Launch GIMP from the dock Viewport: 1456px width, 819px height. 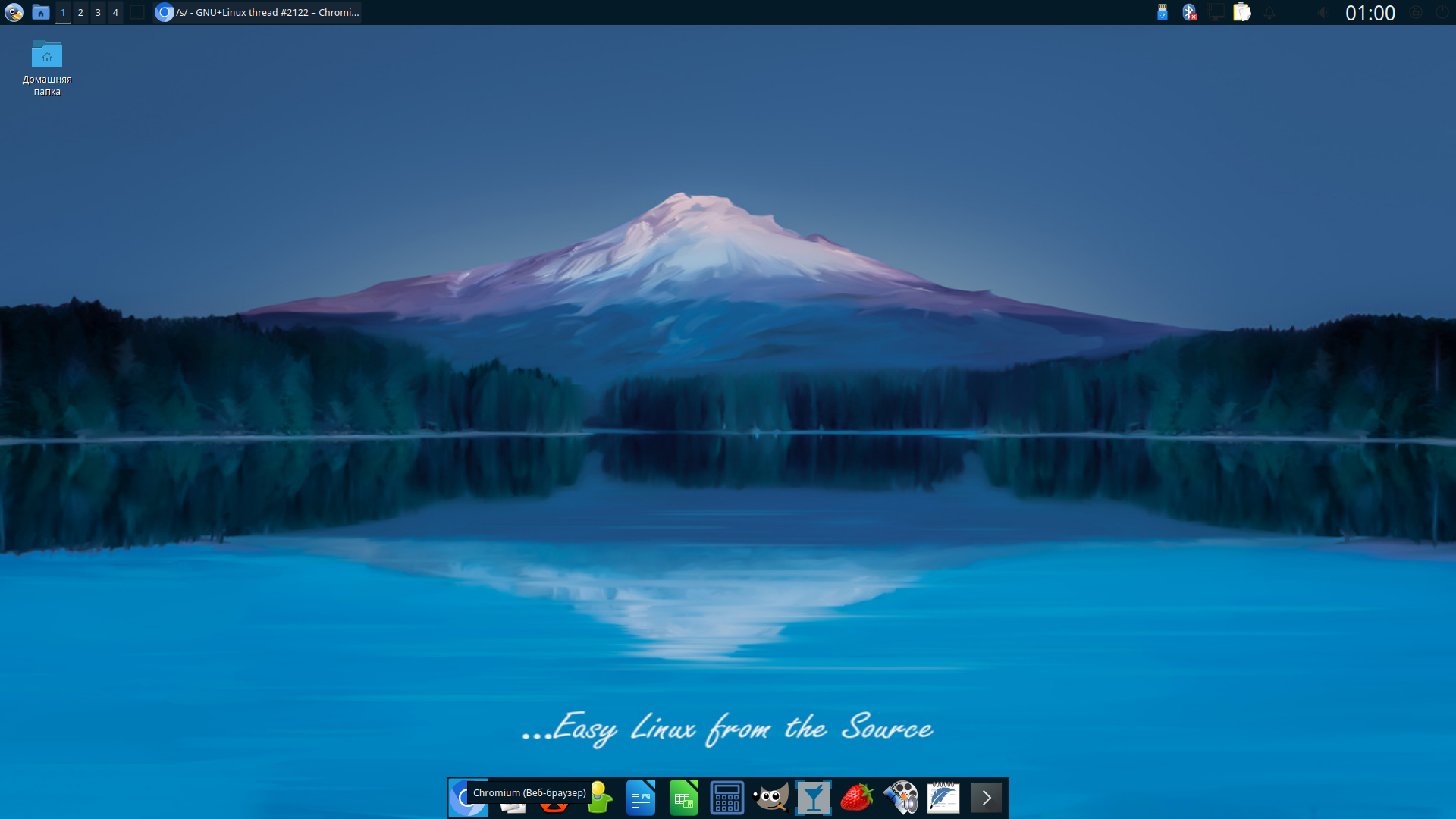pos(770,798)
